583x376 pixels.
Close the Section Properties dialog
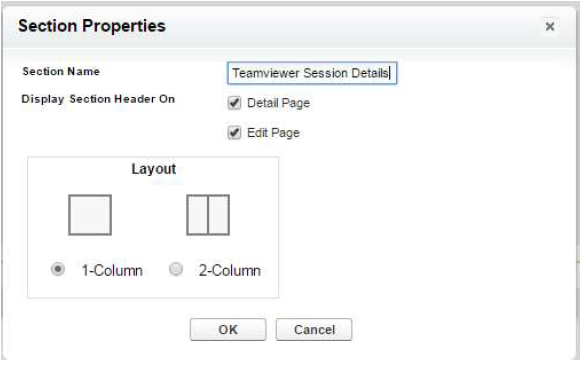pos(550,26)
